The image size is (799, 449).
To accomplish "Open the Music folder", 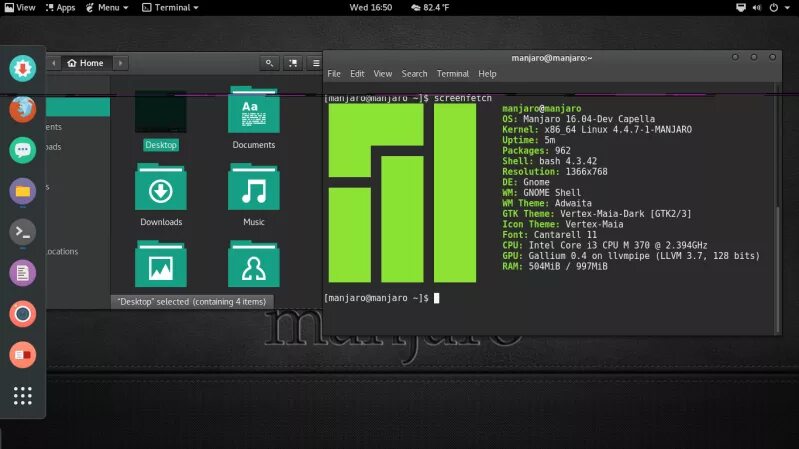I will pos(254,195).
